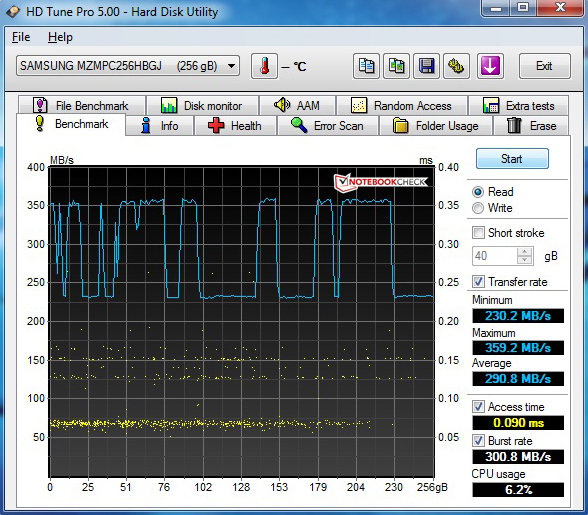Select the Write radio button
Image resolution: width=588 pixels, height=515 pixels.
click(x=478, y=208)
